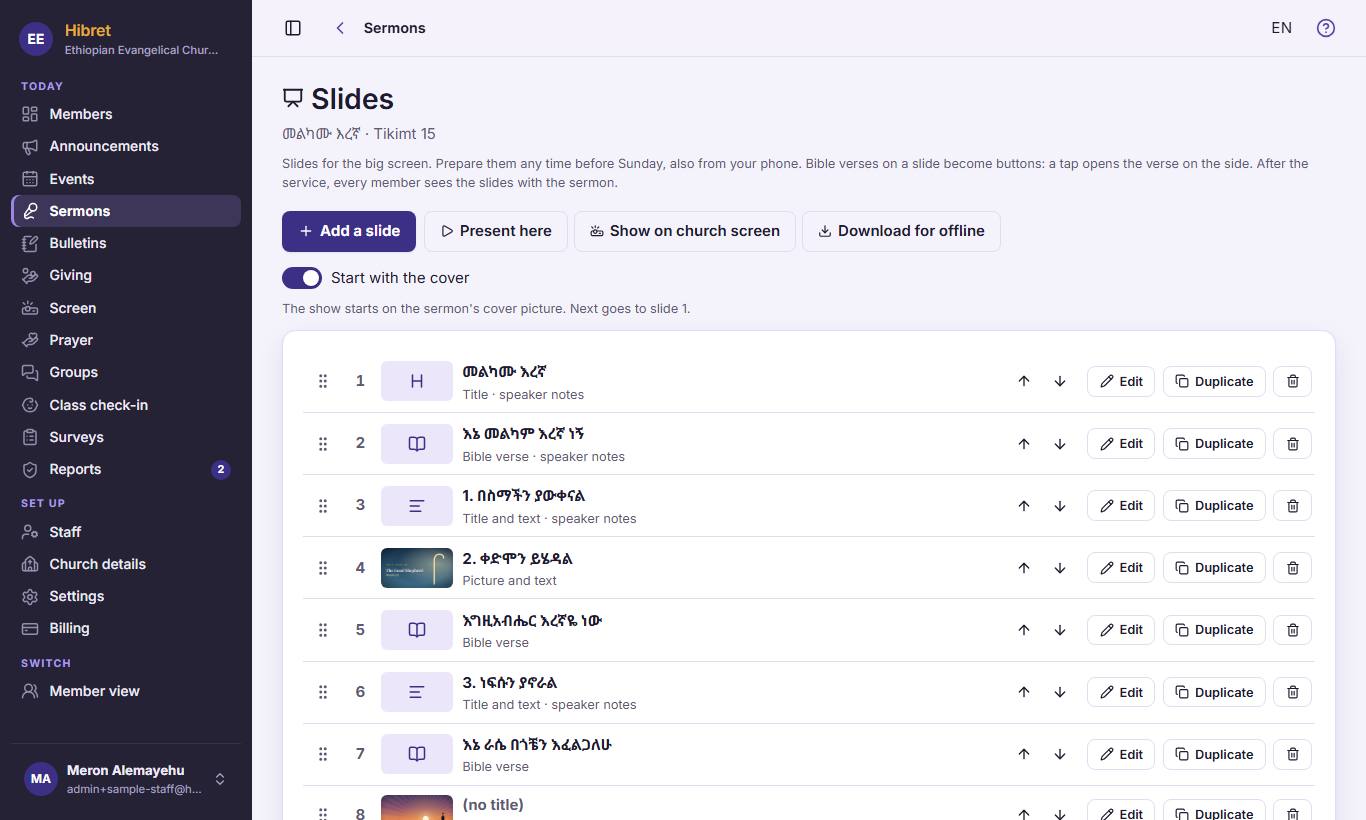Delete slide 1 with the trash icon

1292,381
